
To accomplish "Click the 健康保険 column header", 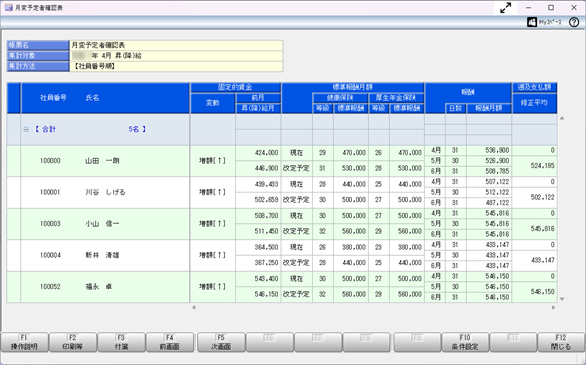I will coord(340,98).
